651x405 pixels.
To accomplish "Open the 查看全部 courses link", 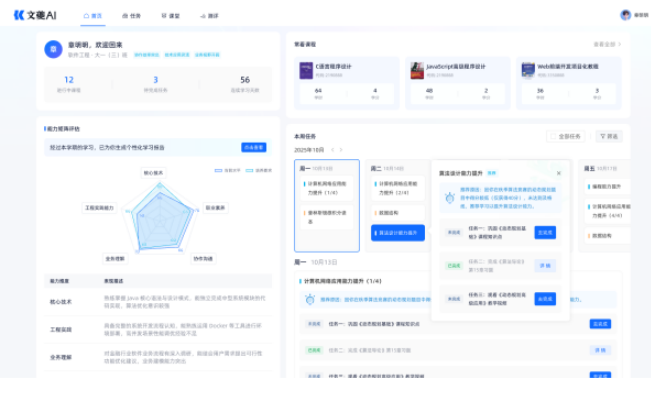I will point(607,44).
